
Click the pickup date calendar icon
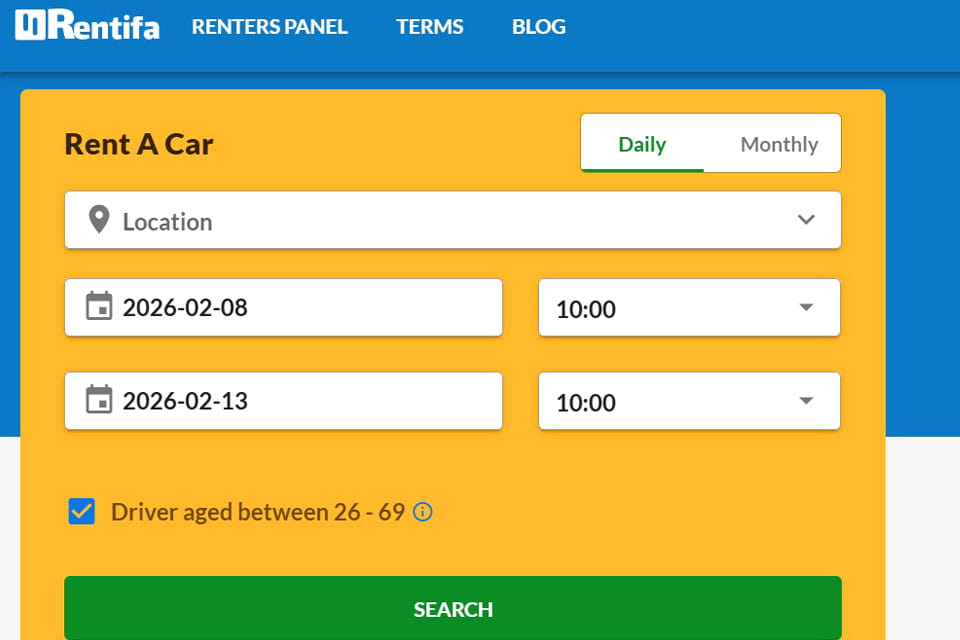[x=98, y=307]
